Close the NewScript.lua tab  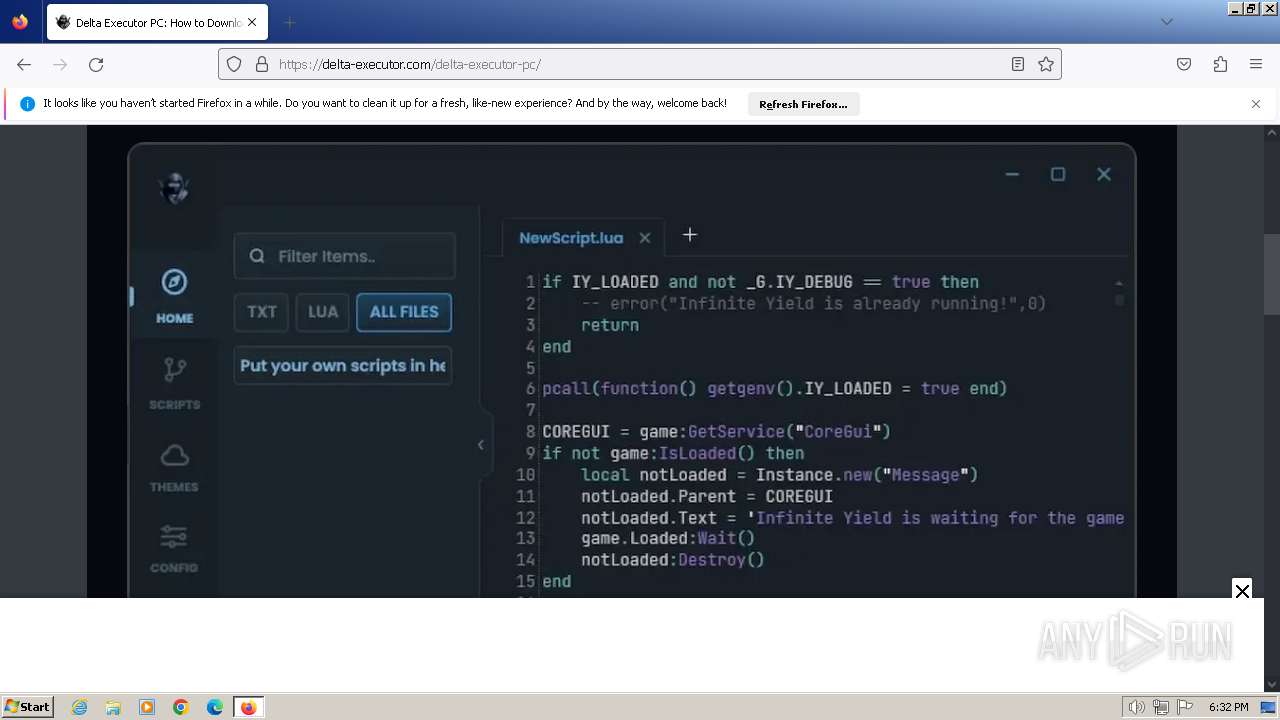645,238
